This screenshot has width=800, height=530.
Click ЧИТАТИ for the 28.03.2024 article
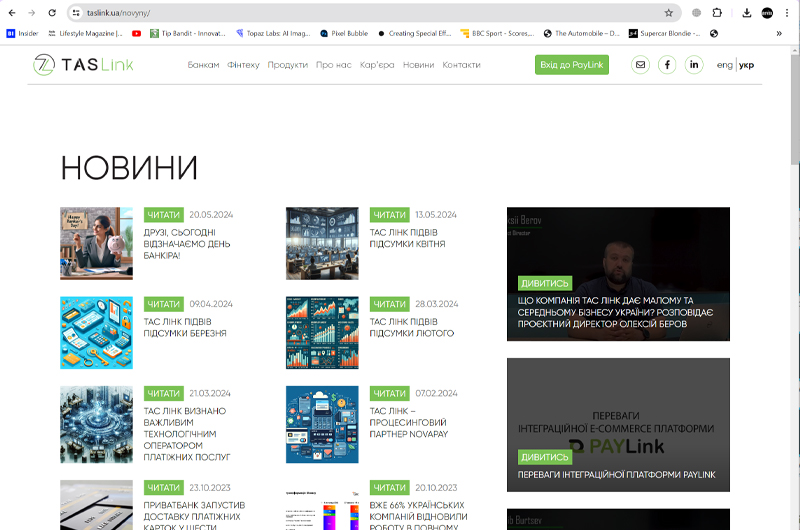(389, 304)
